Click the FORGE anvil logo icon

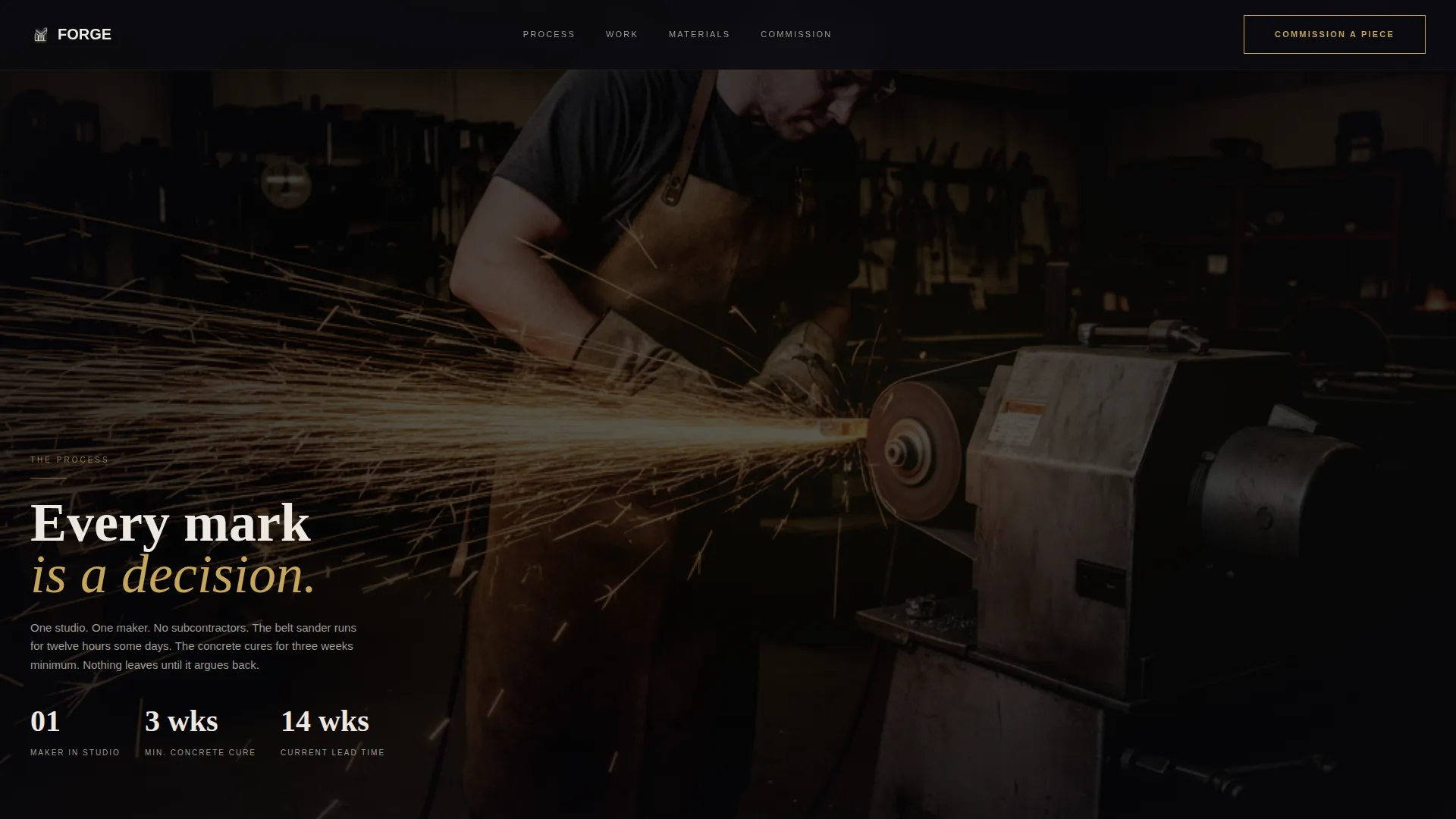(41, 35)
